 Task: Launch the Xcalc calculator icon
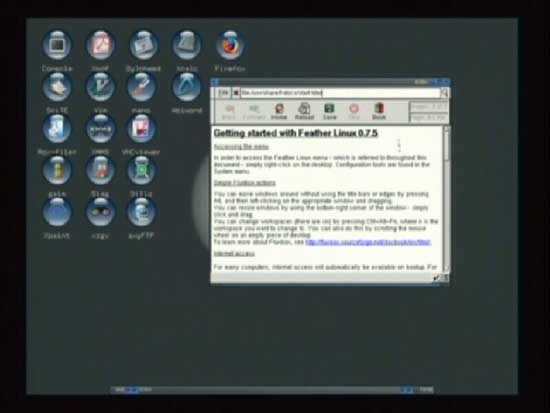[x=187, y=46]
